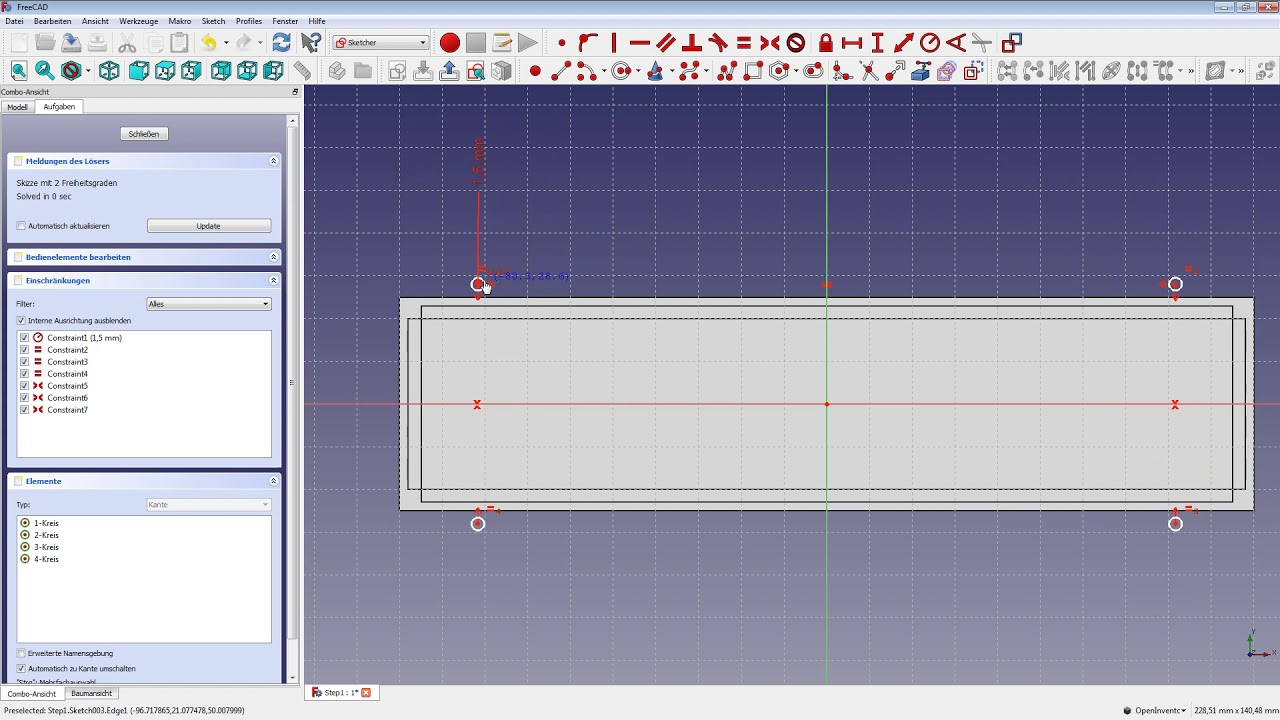Viewport: 1280px width, 720px height.
Task: Open the Sketcher workbench dropdown
Action: click(x=381, y=43)
